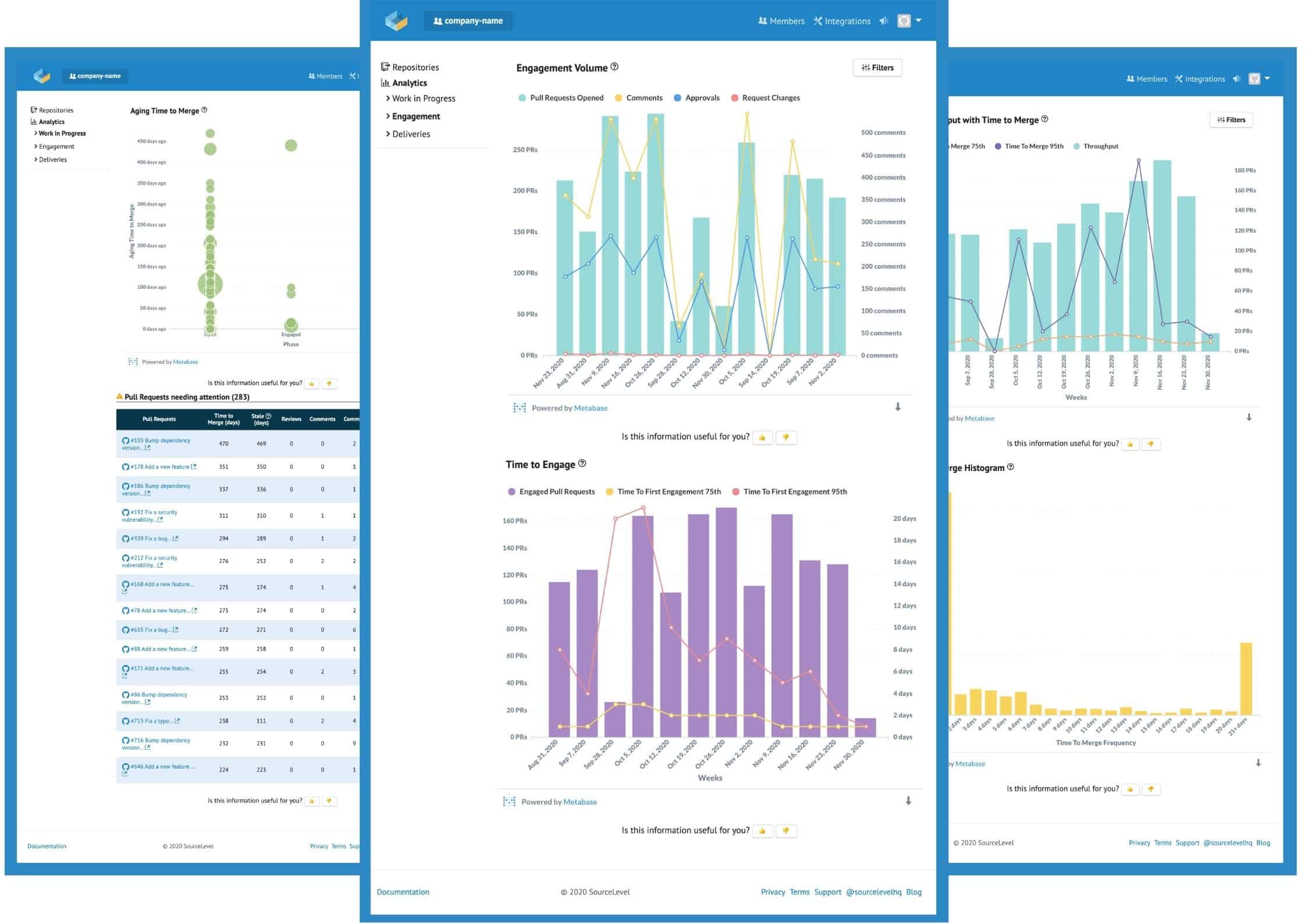This screenshot has height=924, width=1307.
Task: Thumbs up the Aging Time to Merge chart
Action: click(x=312, y=384)
